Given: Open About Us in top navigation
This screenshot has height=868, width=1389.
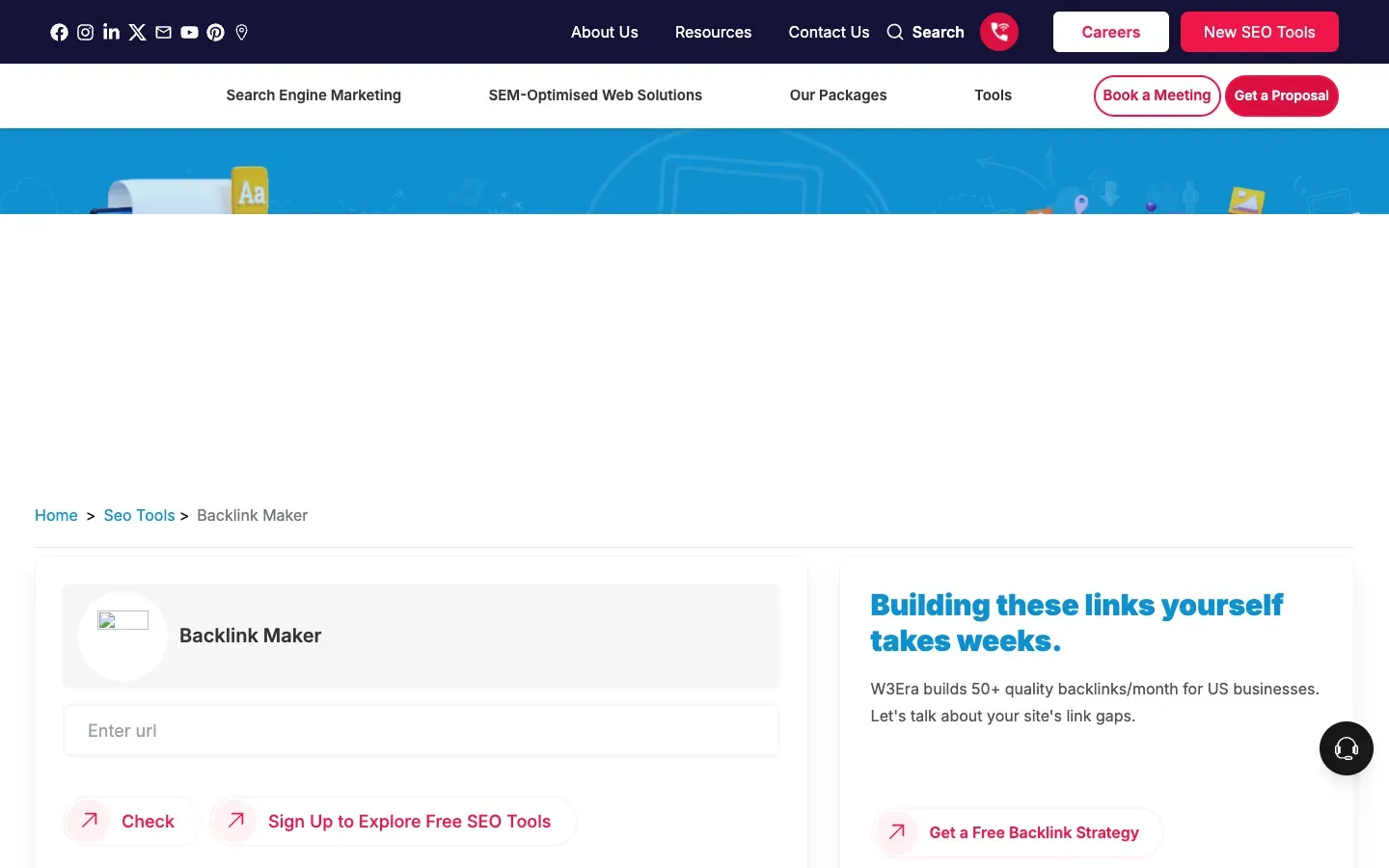Looking at the screenshot, I should point(604,32).
